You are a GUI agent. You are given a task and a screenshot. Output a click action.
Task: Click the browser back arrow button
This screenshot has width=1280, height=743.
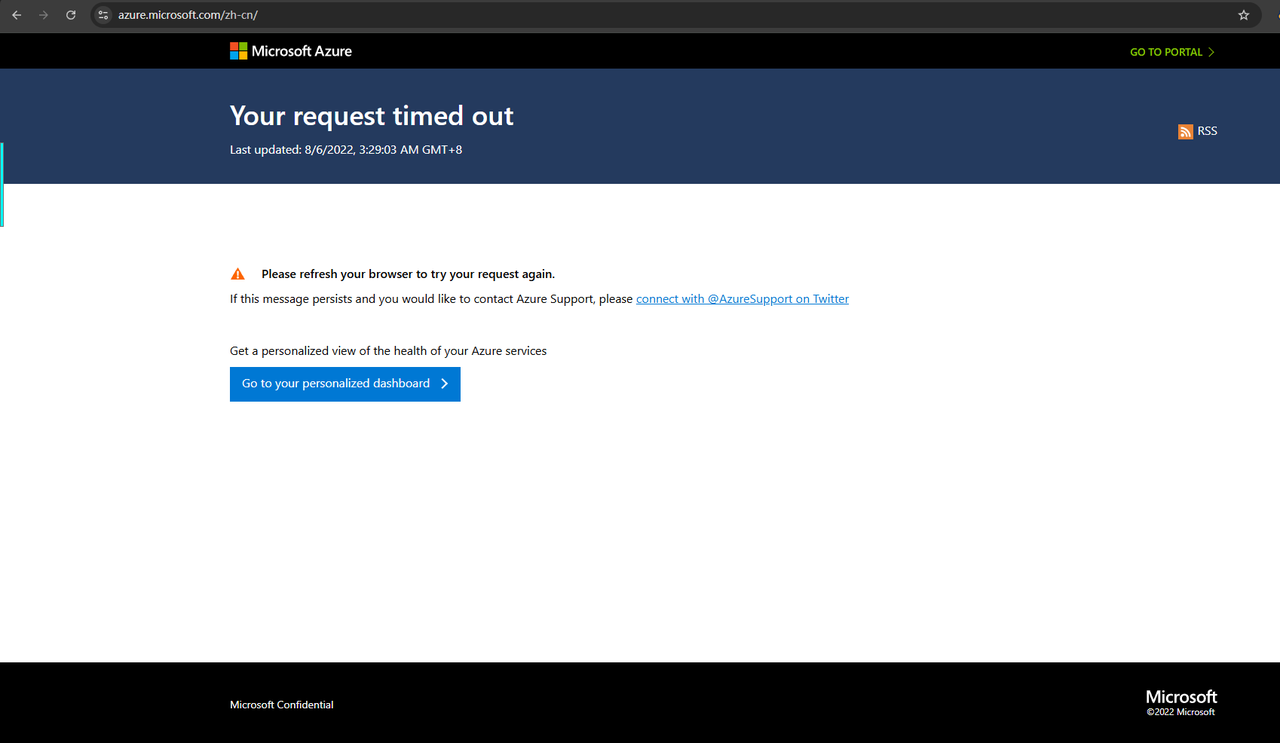16,15
